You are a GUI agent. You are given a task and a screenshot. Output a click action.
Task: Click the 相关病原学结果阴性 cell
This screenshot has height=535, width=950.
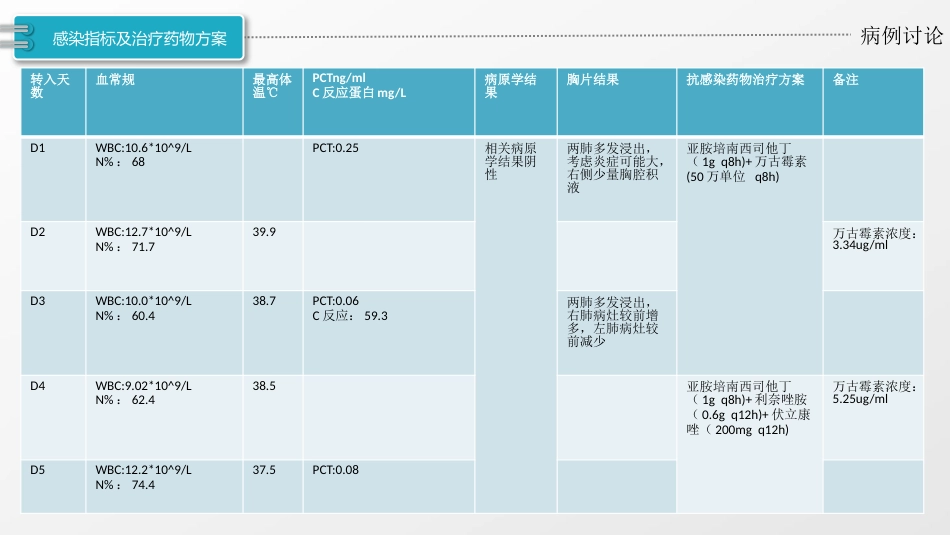pos(516,325)
